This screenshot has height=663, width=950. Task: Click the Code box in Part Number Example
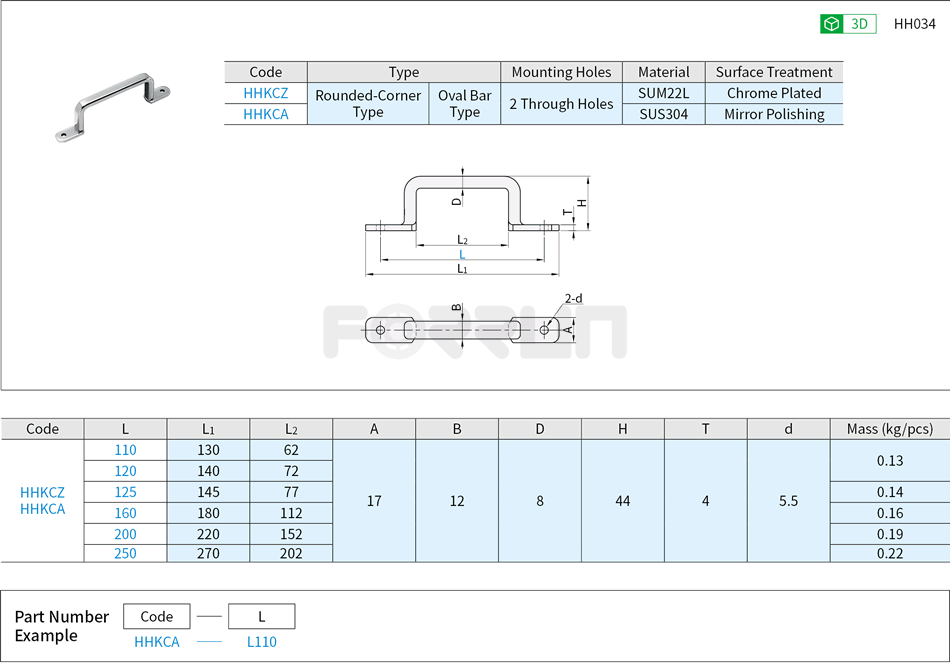click(156, 616)
